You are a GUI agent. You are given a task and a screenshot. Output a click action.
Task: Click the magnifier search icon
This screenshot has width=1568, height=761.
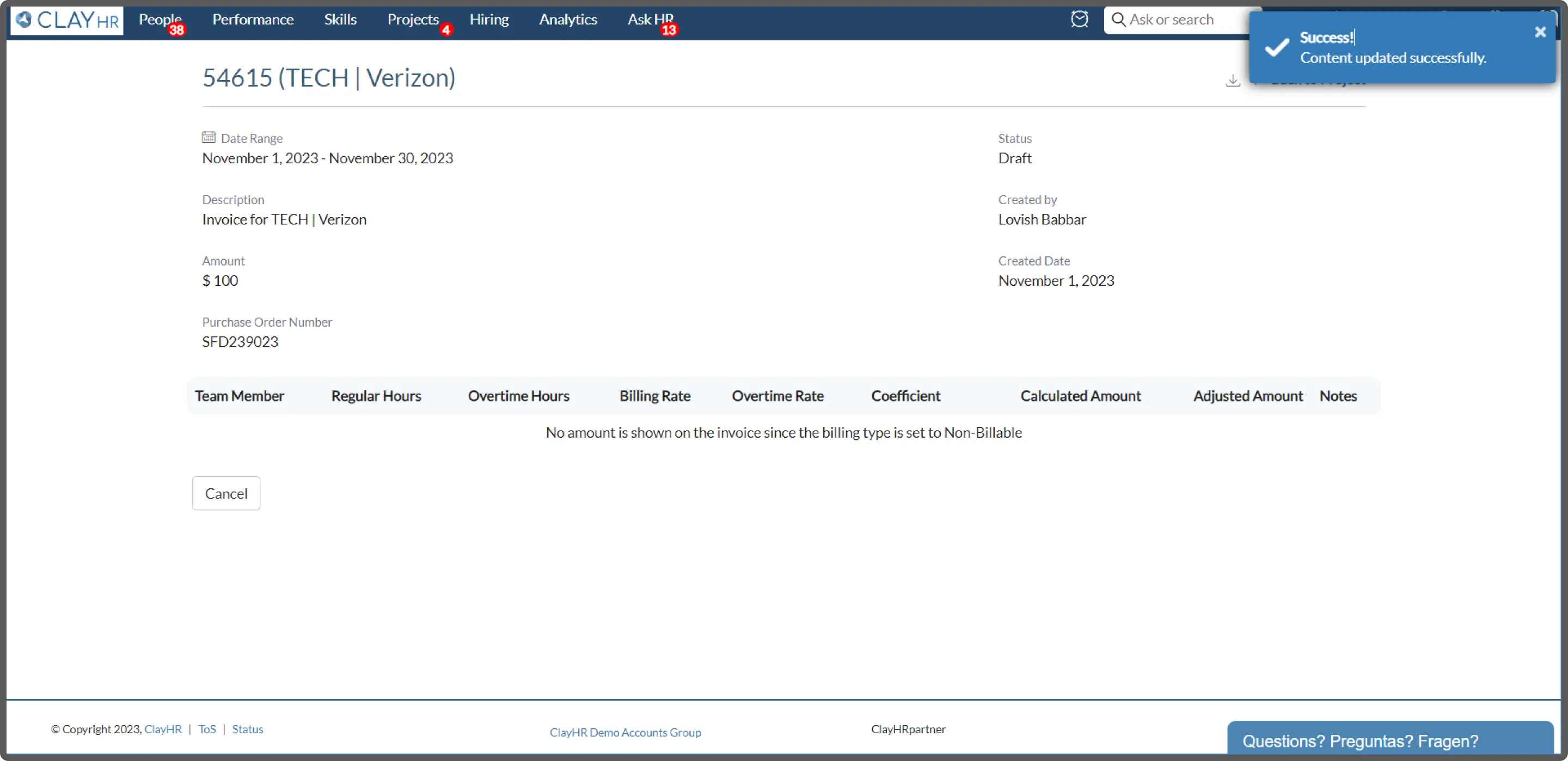pos(1118,20)
